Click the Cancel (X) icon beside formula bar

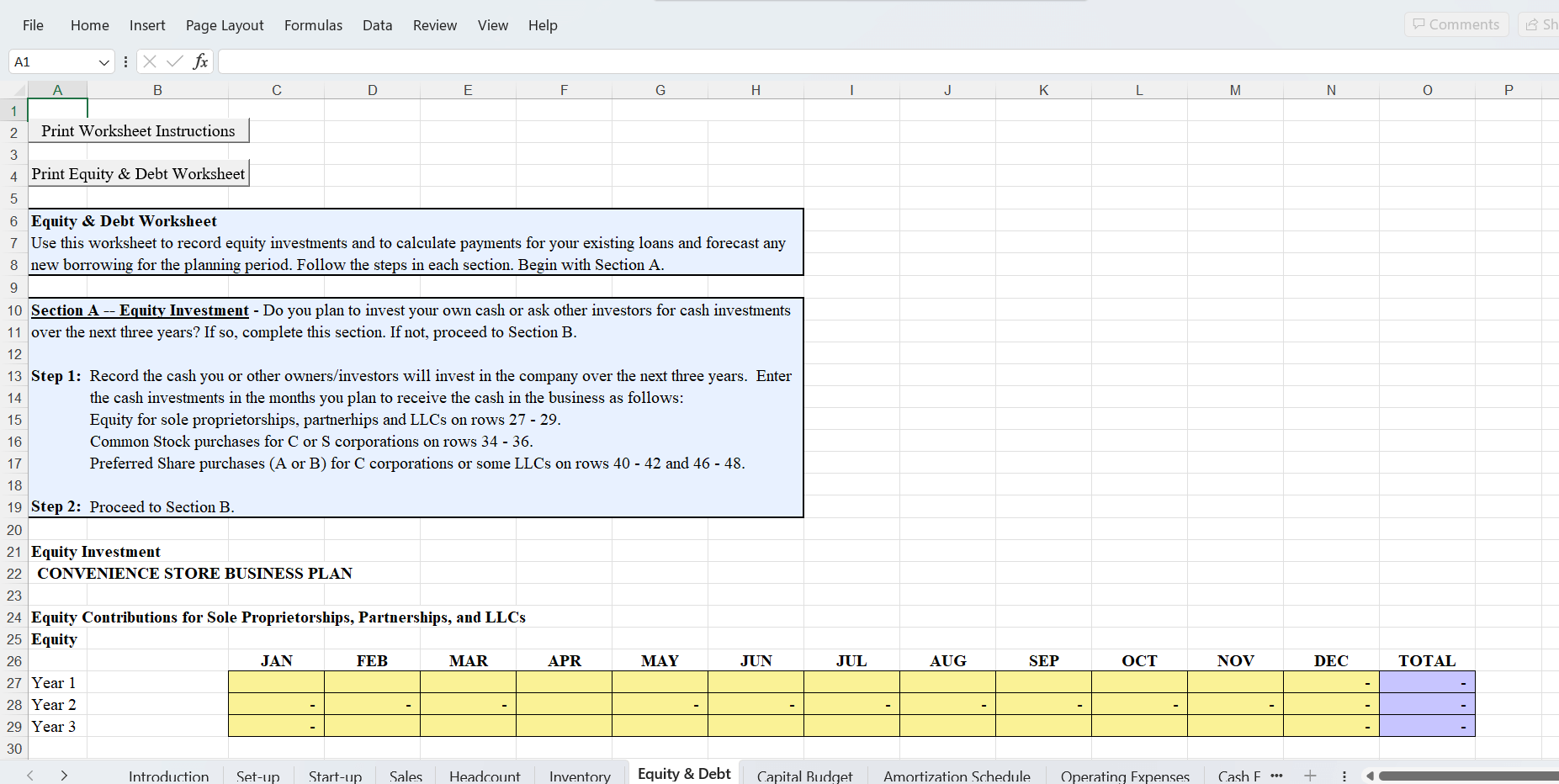coord(149,61)
